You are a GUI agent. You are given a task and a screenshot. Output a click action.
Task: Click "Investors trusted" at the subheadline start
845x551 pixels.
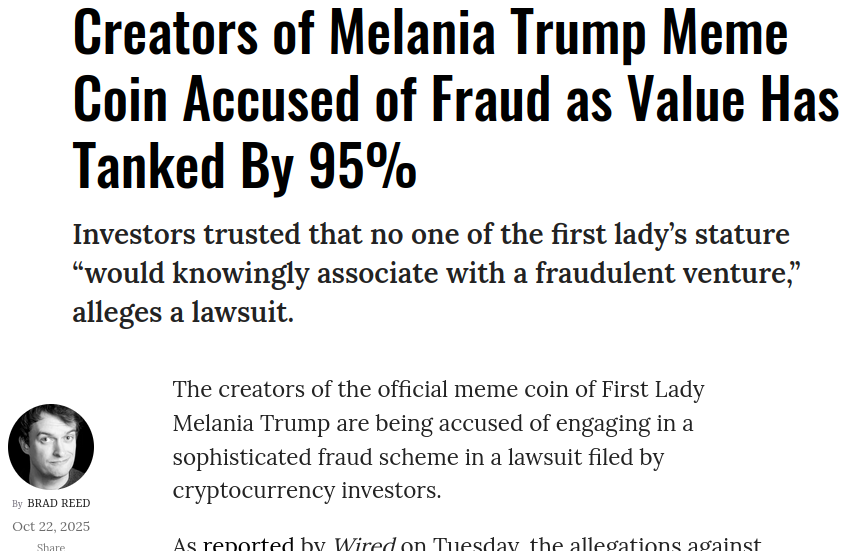click(186, 234)
